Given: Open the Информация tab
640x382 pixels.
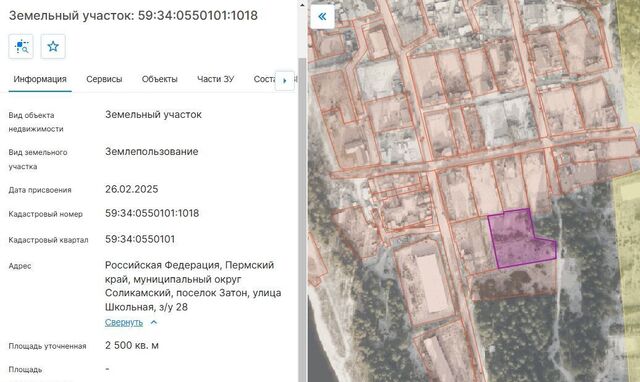Looking at the screenshot, I should [x=40, y=79].
